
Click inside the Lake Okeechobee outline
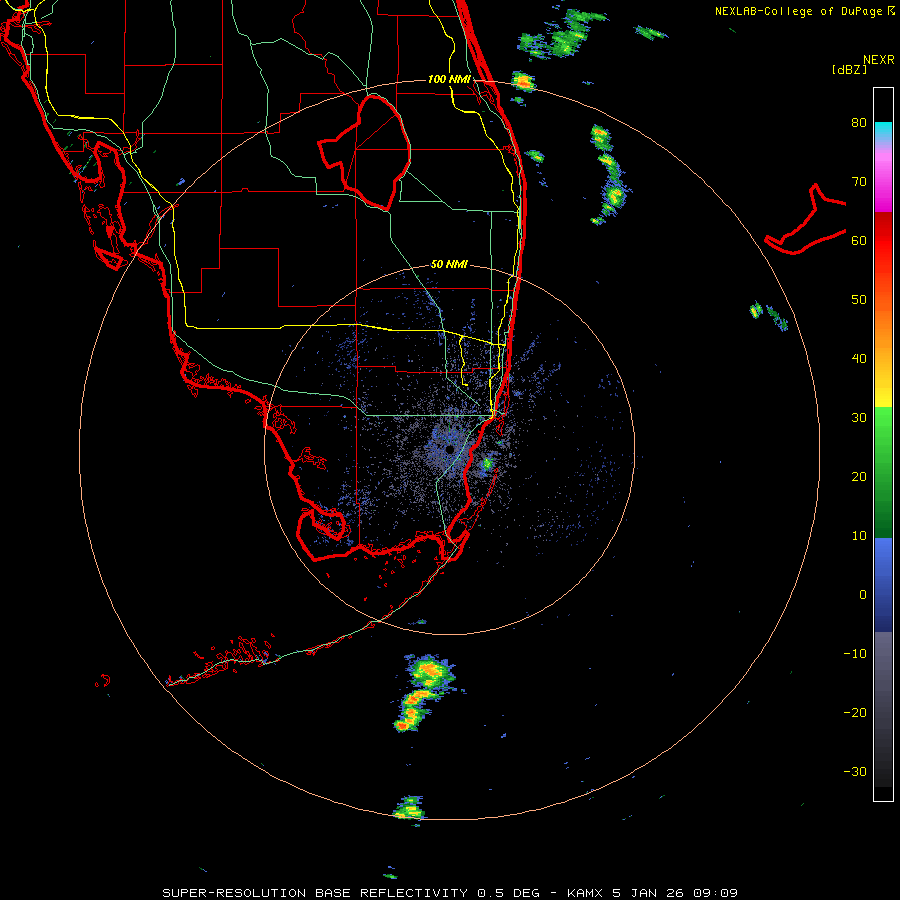coord(373,155)
